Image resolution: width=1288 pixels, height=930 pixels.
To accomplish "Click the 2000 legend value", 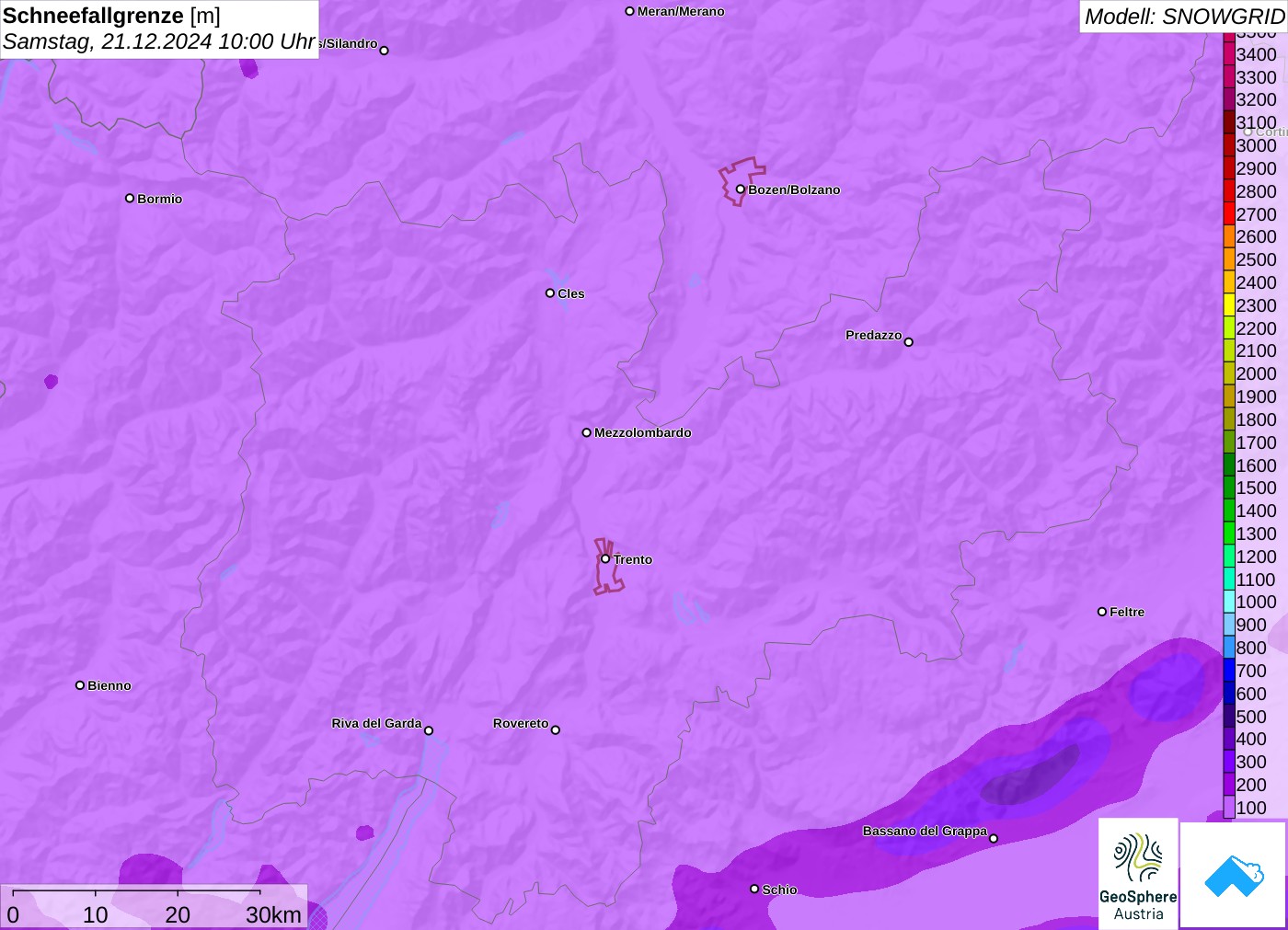I will click(1256, 373).
